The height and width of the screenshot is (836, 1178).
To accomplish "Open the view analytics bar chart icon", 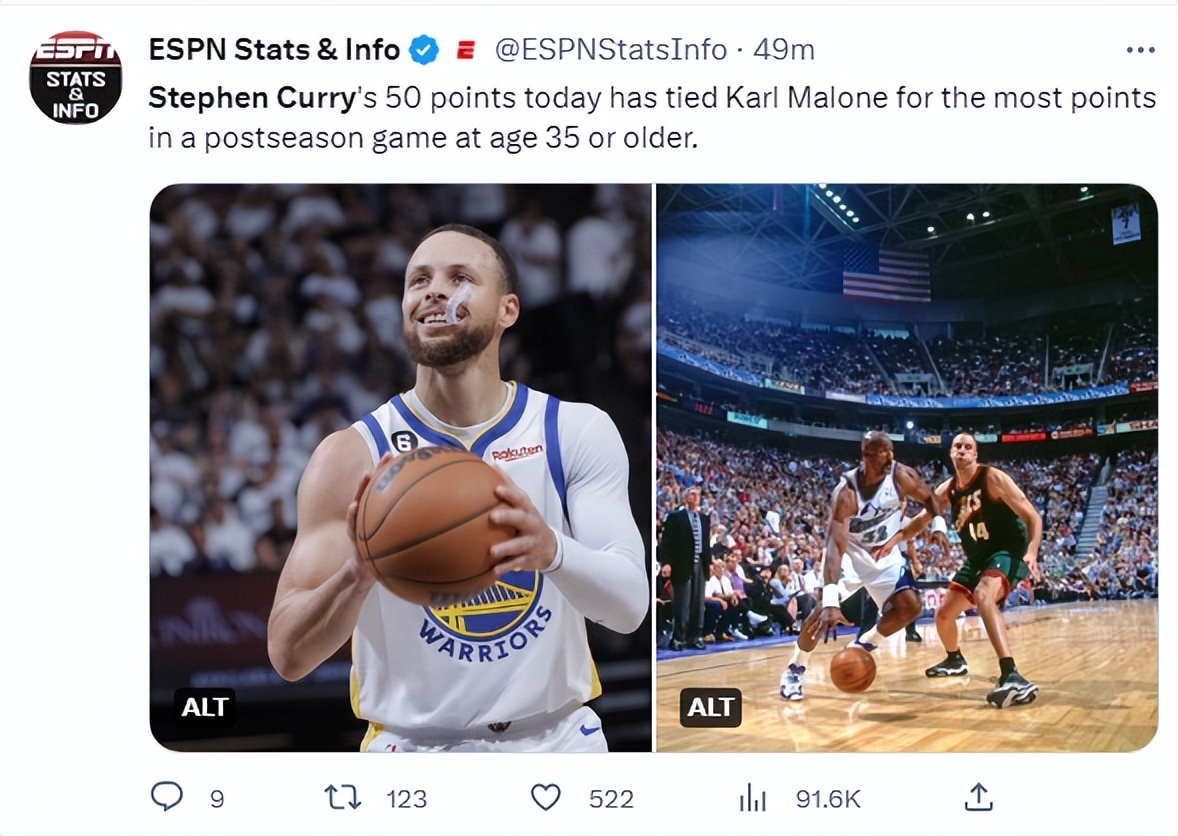I will 752,798.
